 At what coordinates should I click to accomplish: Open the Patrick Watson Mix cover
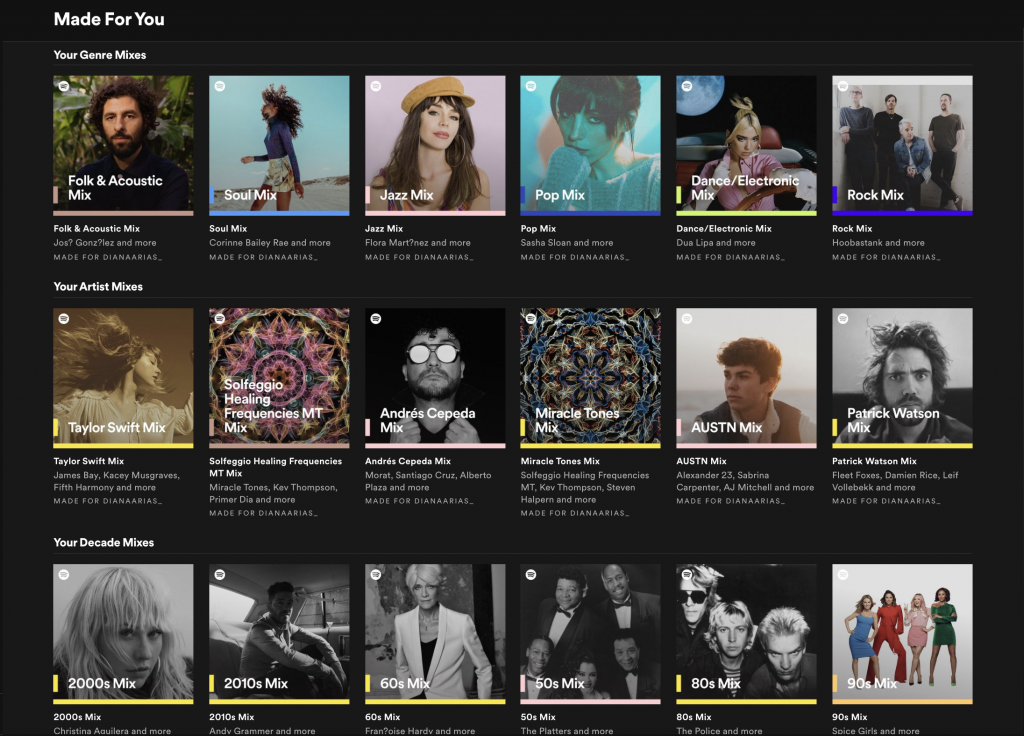click(x=903, y=378)
